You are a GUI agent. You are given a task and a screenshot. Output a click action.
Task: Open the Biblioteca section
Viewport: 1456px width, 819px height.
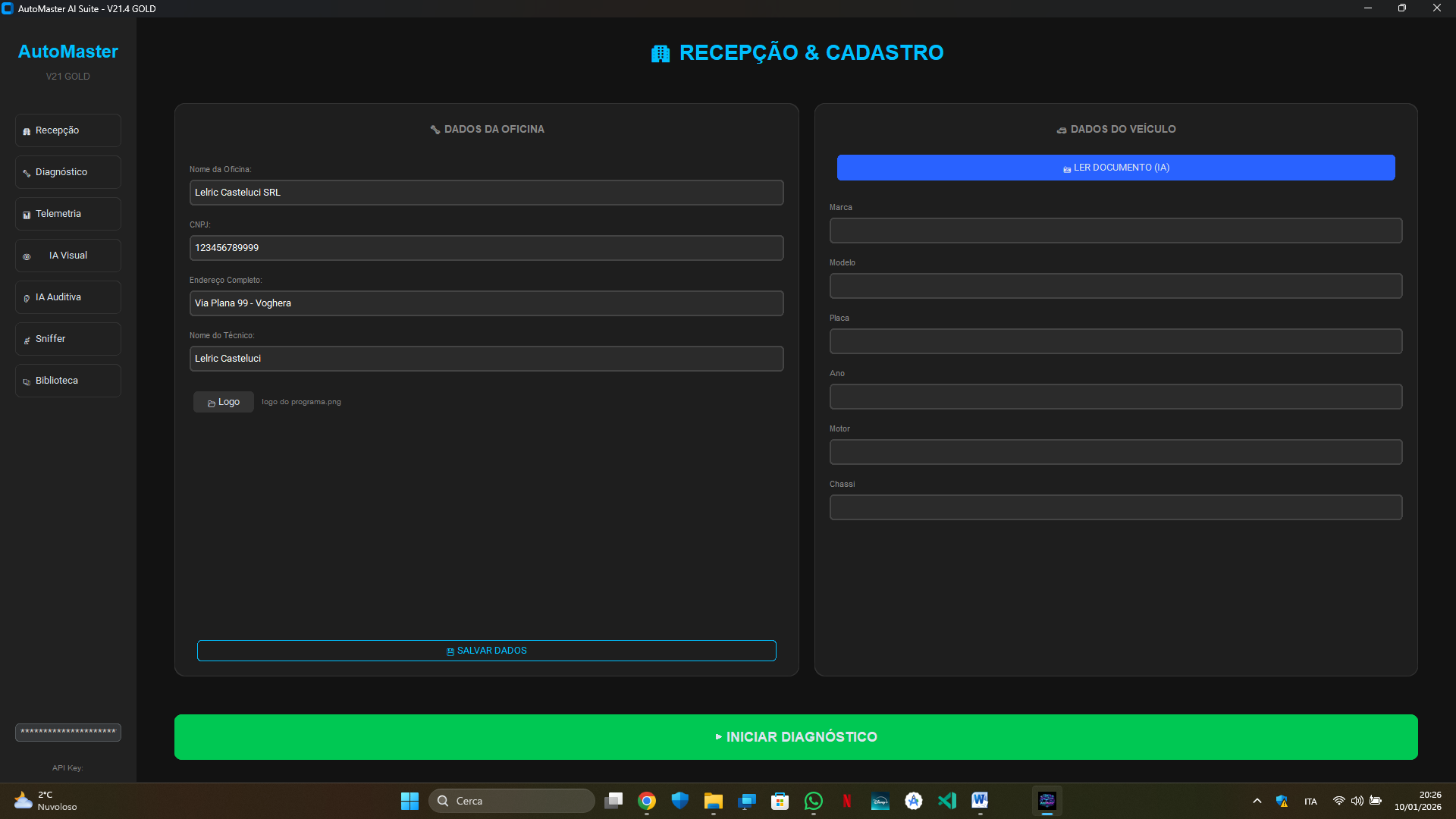67,380
